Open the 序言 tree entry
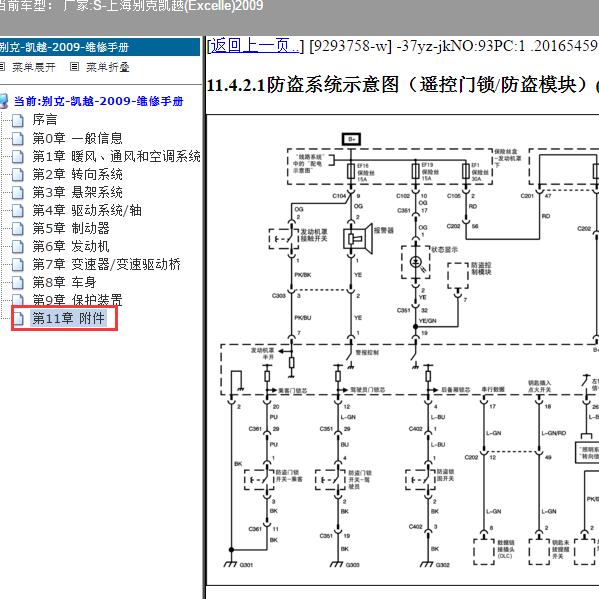Screen dimensions: 599x599 tap(45, 120)
